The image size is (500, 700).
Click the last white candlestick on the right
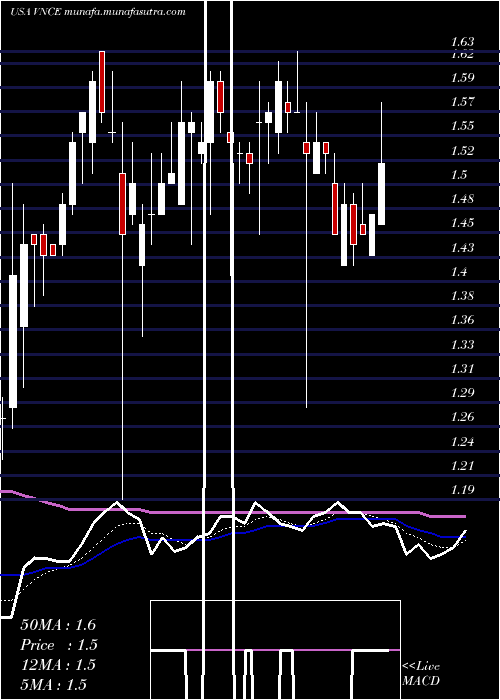[x=382, y=194]
